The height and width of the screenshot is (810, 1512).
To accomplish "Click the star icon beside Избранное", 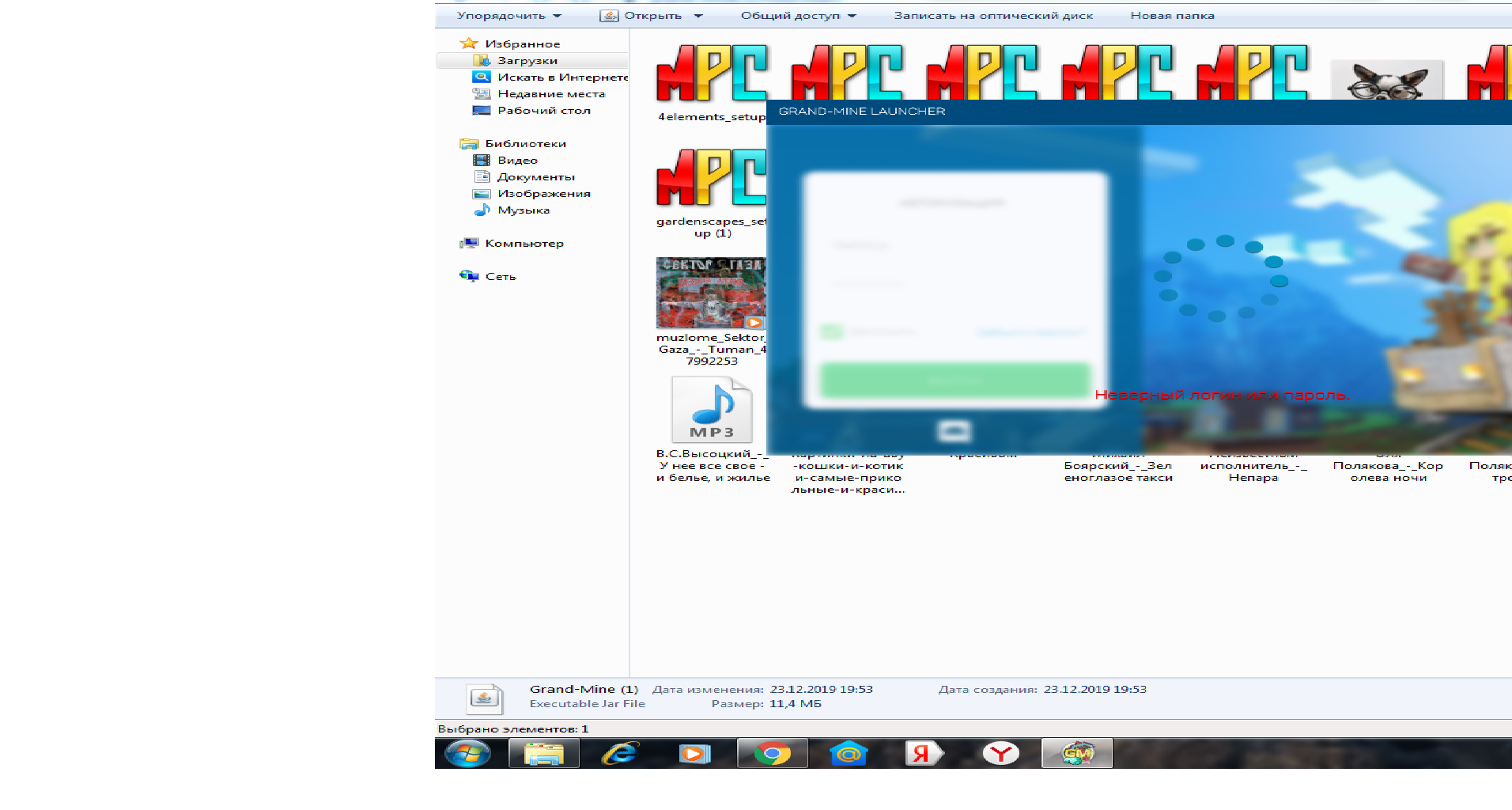I will (469, 44).
